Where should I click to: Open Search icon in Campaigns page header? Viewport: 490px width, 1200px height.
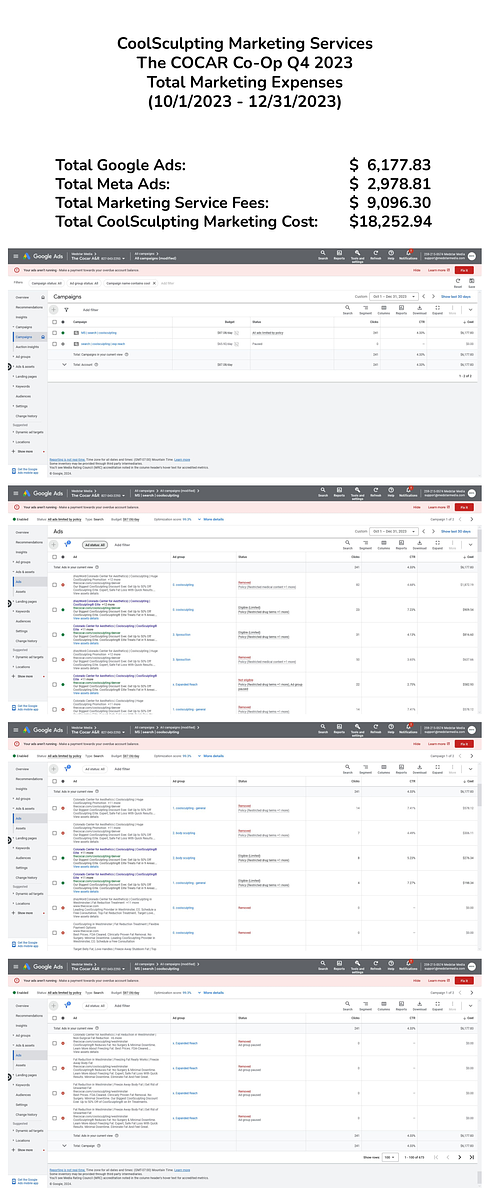coord(323,257)
